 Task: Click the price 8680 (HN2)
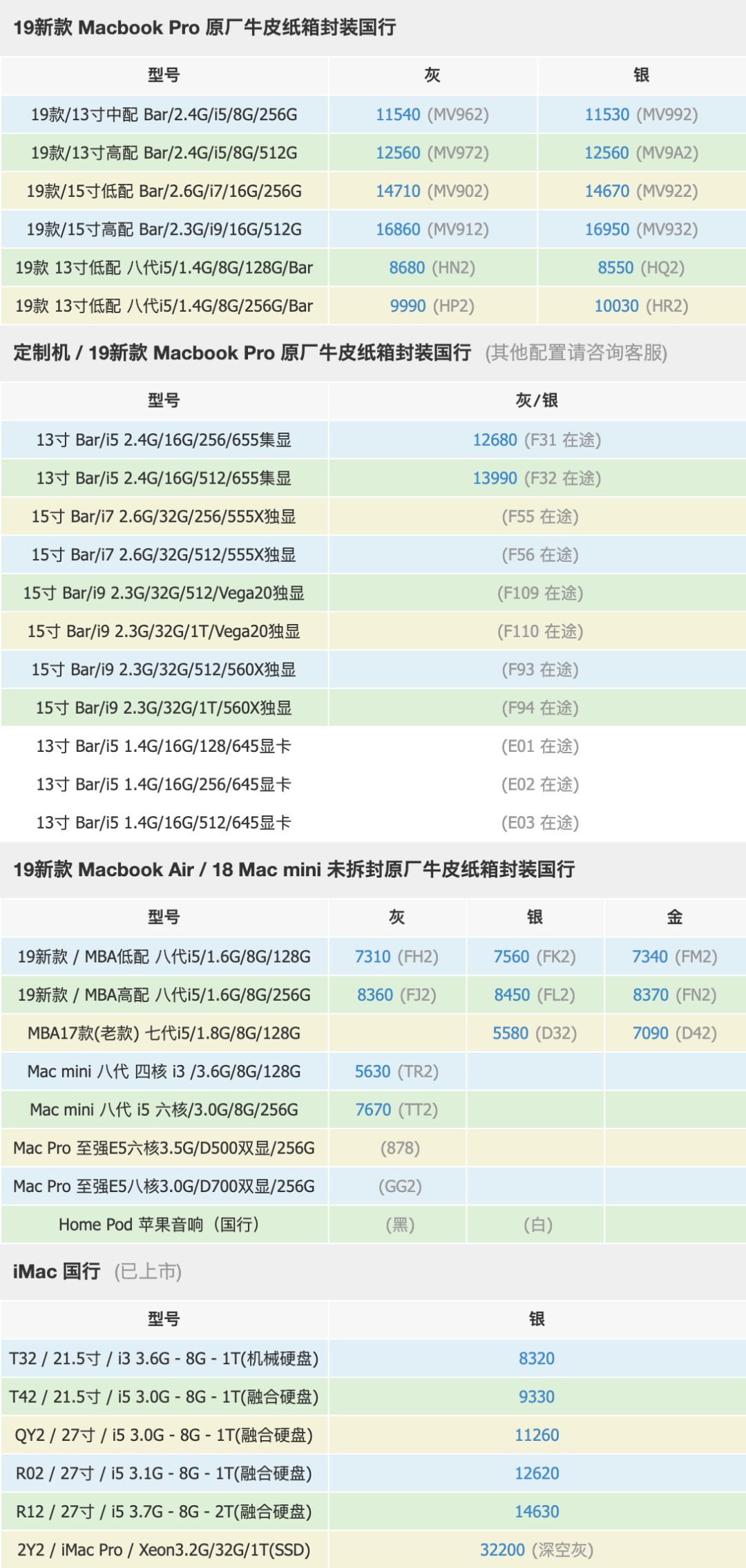click(432, 268)
